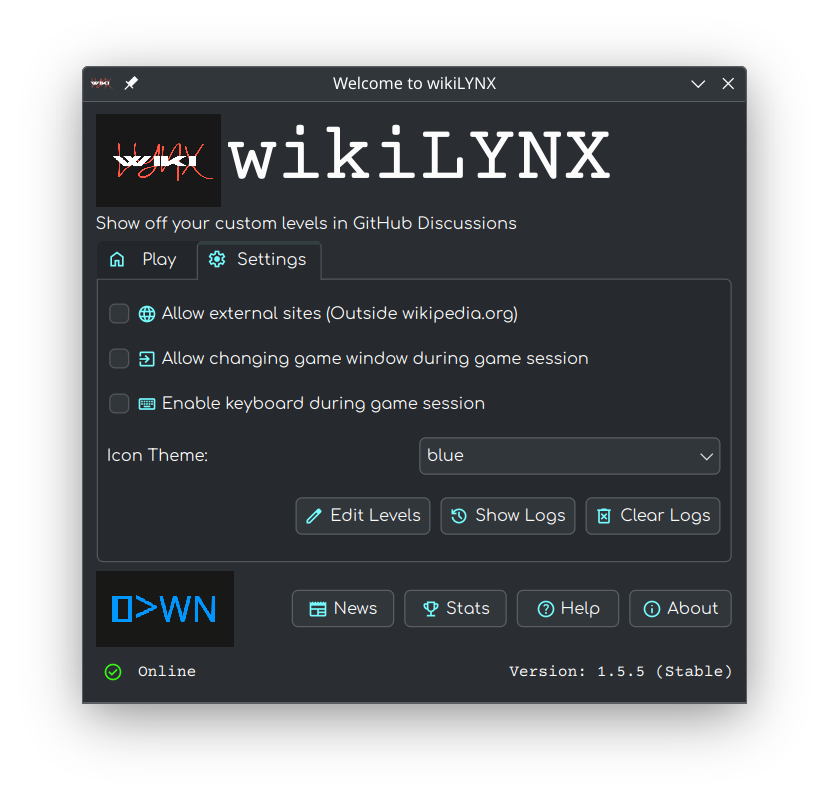Click the wikiLYNX logo image
Viewport: 828px width, 800px height.
(158, 160)
